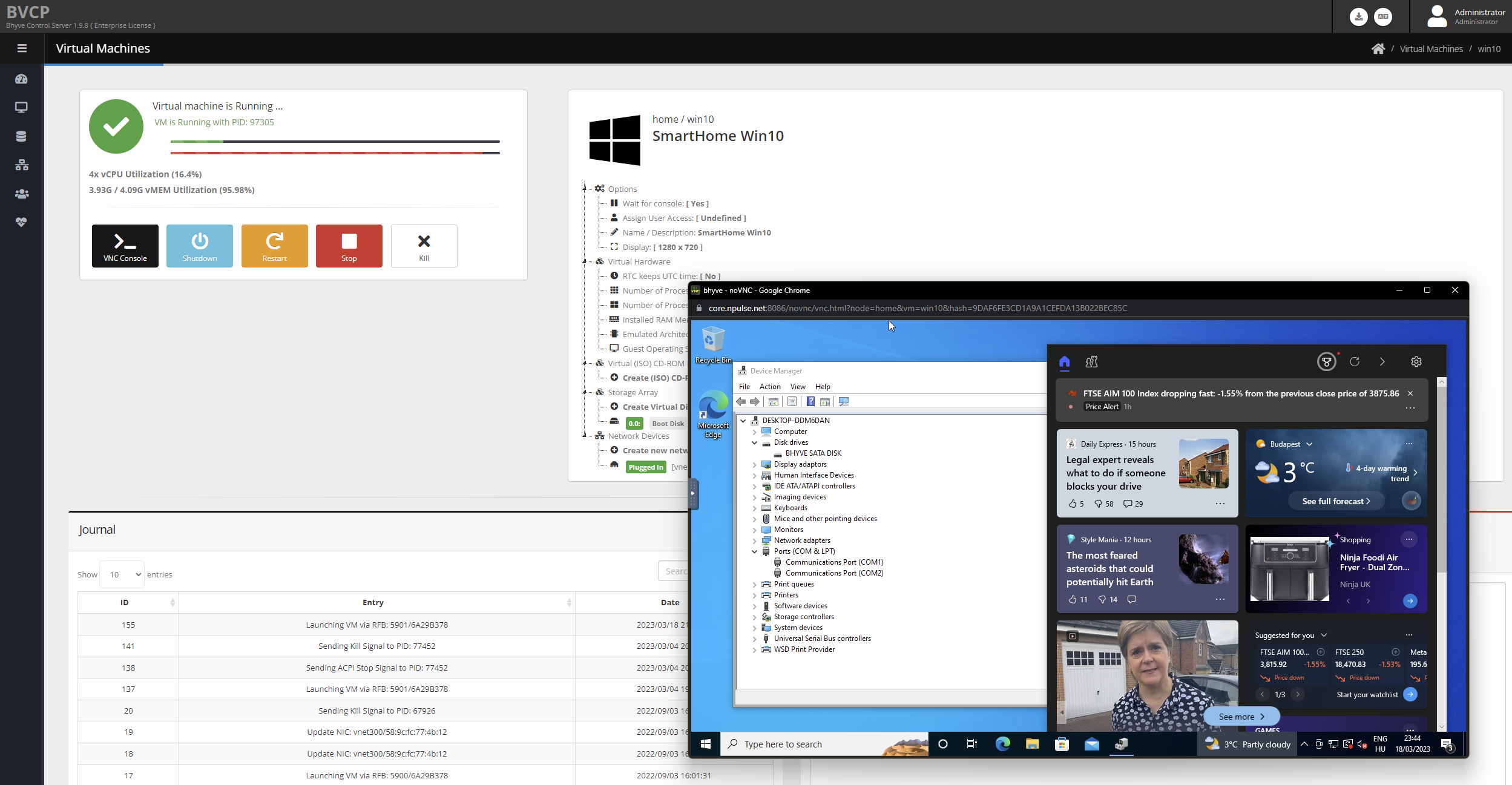Collapse the Virtual Hardware tree node
This screenshot has height=785, width=1512.
[585, 261]
